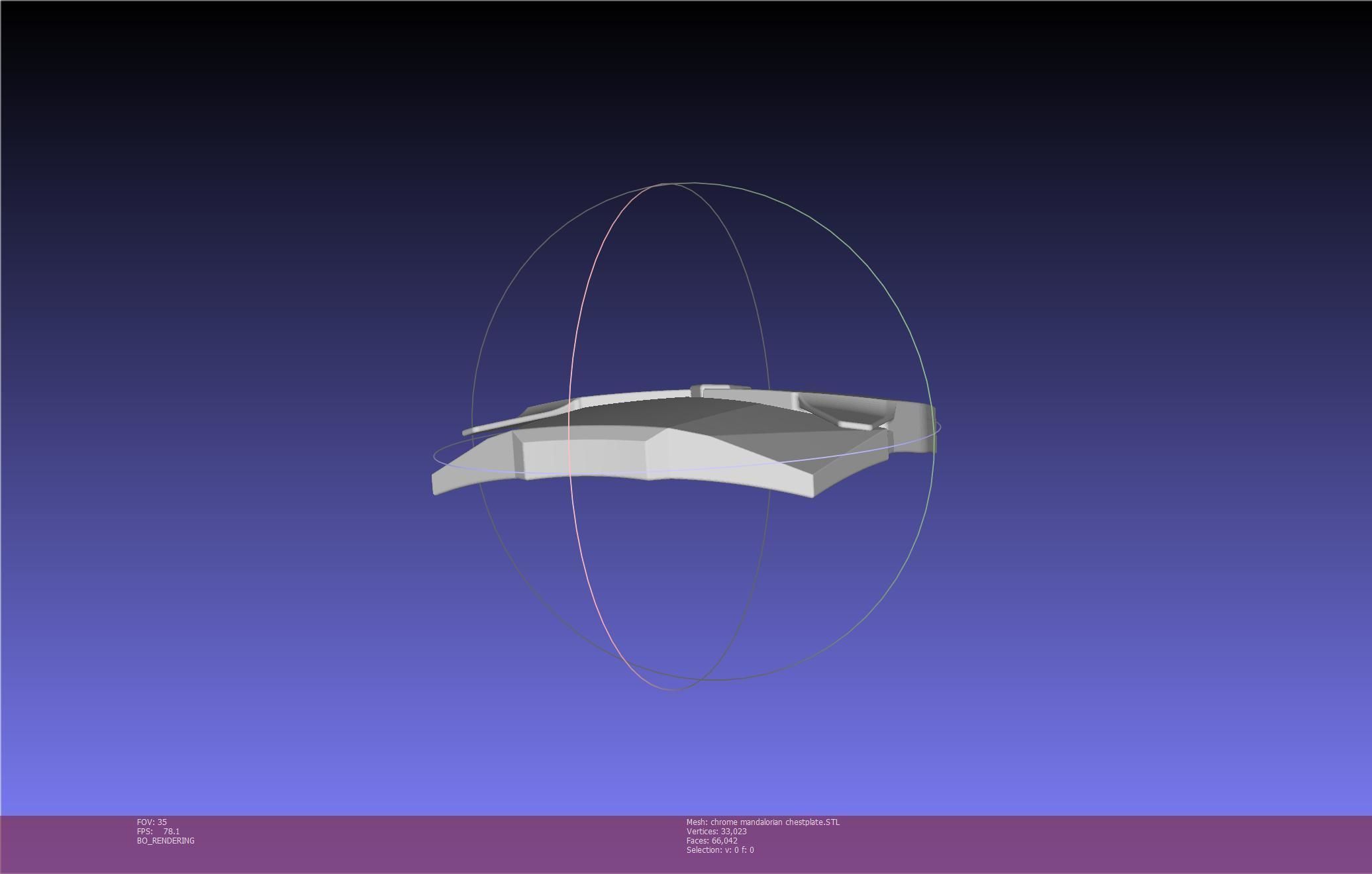This screenshot has height=874, width=1372.
Task: Click the Selection: v: 0 f: 0 text
Action: (720, 850)
